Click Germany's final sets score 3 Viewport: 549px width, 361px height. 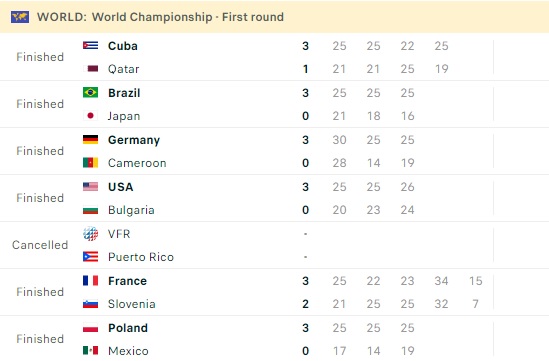click(x=305, y=140)
